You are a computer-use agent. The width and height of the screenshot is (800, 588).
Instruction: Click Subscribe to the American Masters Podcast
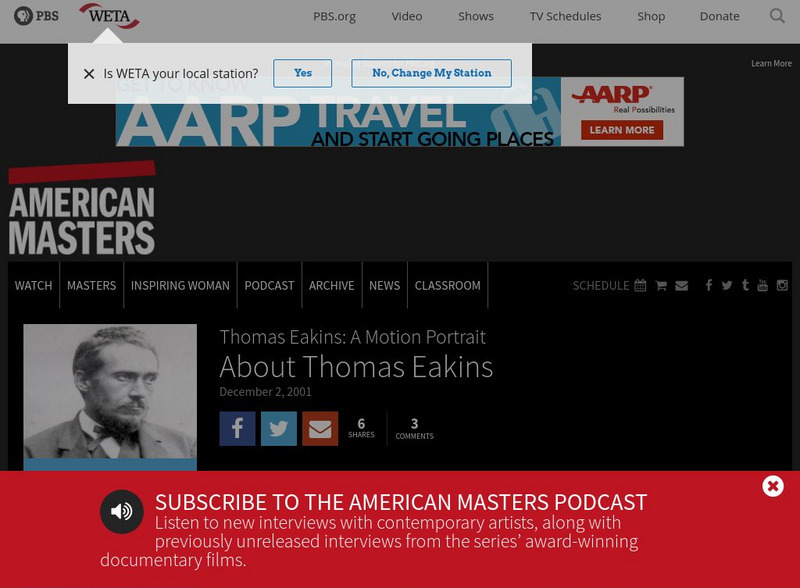[401, 502]
